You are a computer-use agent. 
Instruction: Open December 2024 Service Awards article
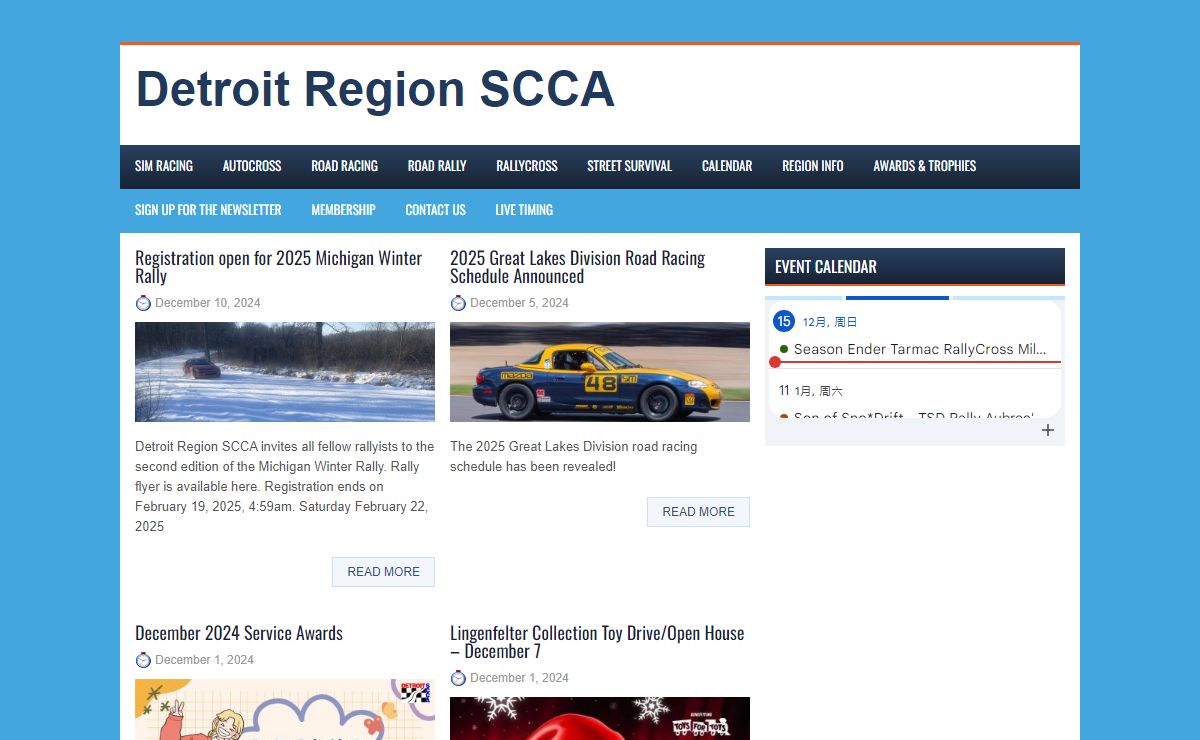tap(239, 633)
